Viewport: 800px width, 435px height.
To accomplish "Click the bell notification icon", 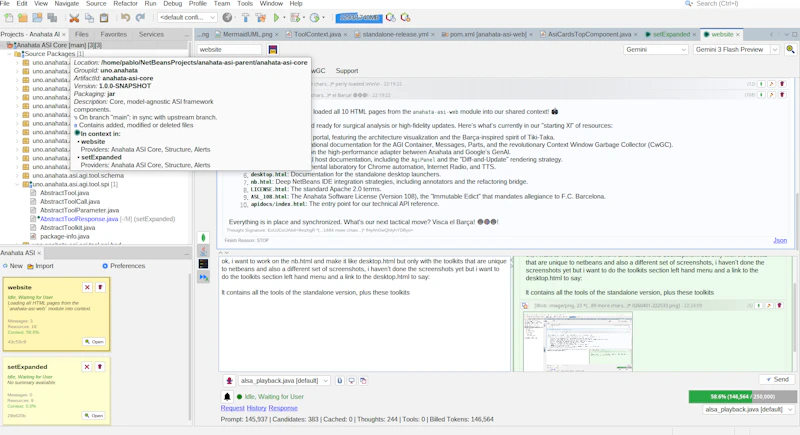I will pyautogui.click(x=227, y=396).
